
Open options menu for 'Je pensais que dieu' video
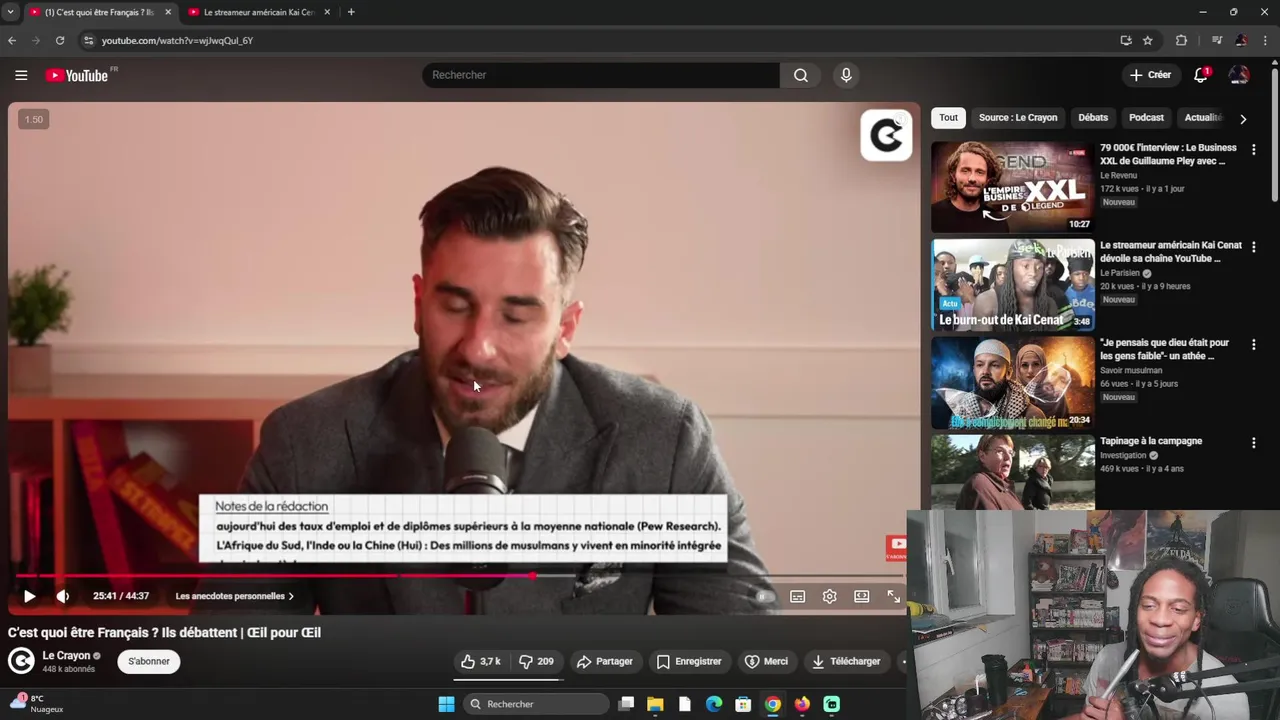(x=1253, y=344)
